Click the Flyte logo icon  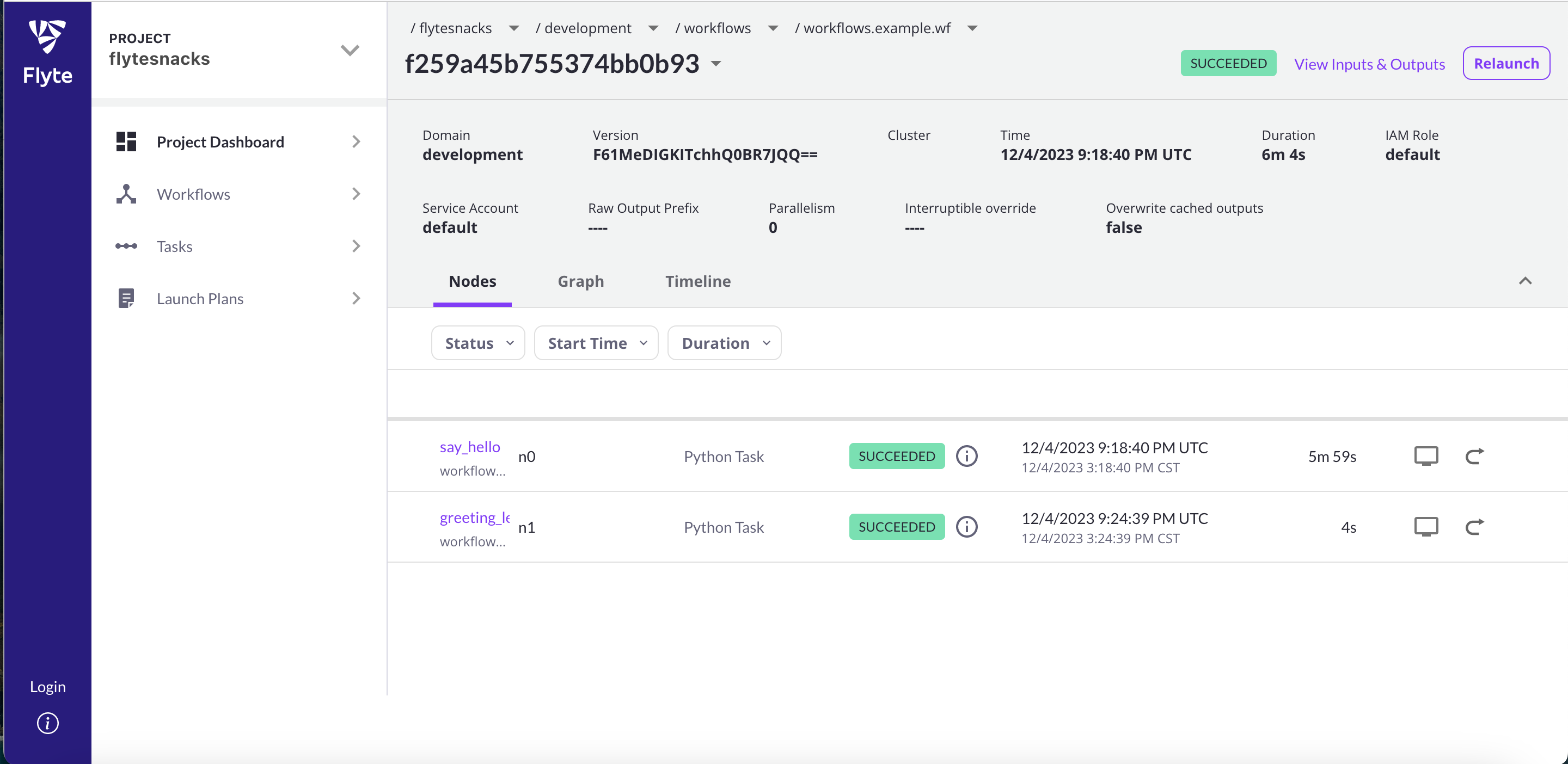click(47, 36)
